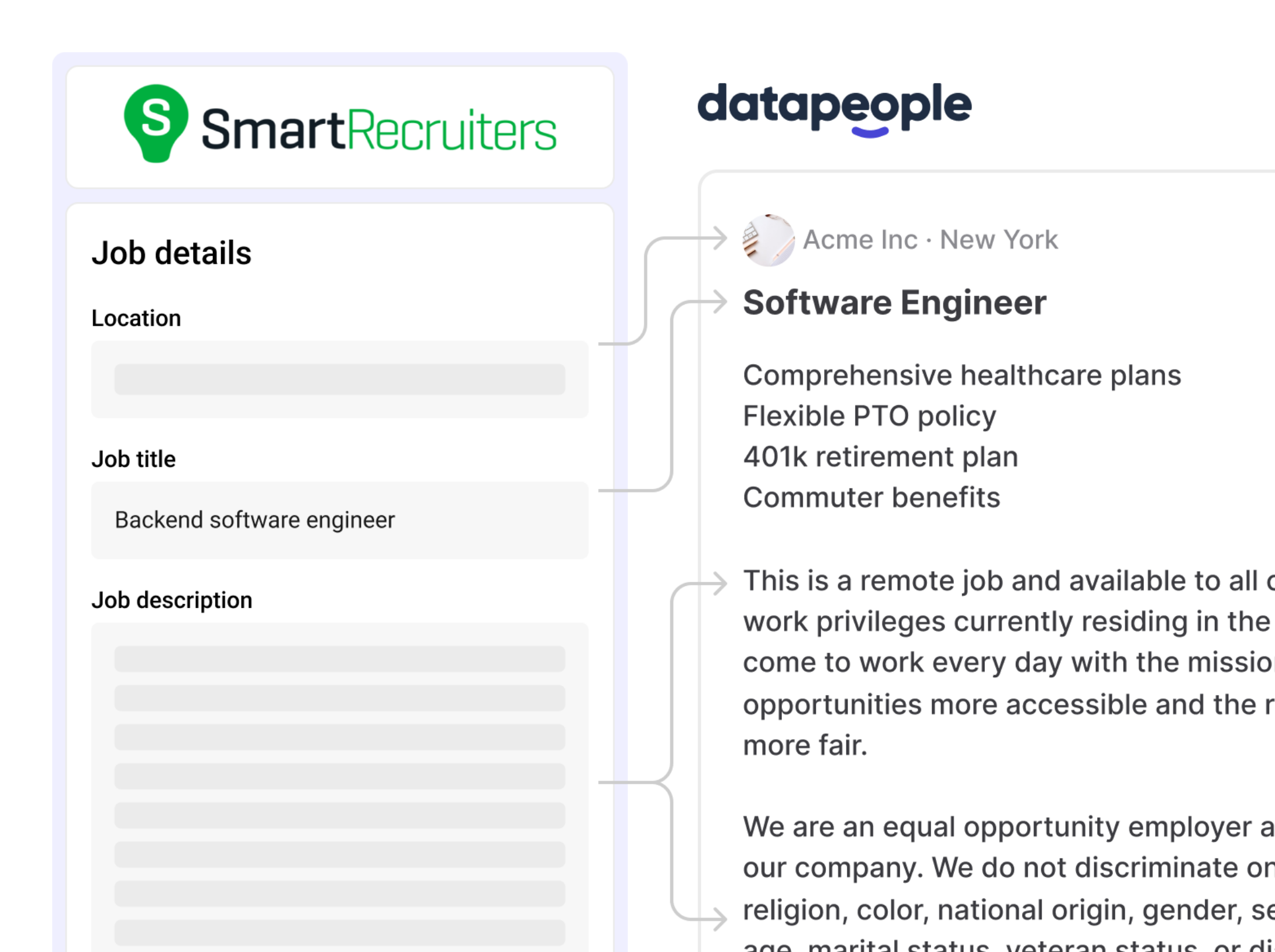Click the arrow pointing to remote job paragraph
This screenshot has height=952, width=1275.
[x=718, y=583]
